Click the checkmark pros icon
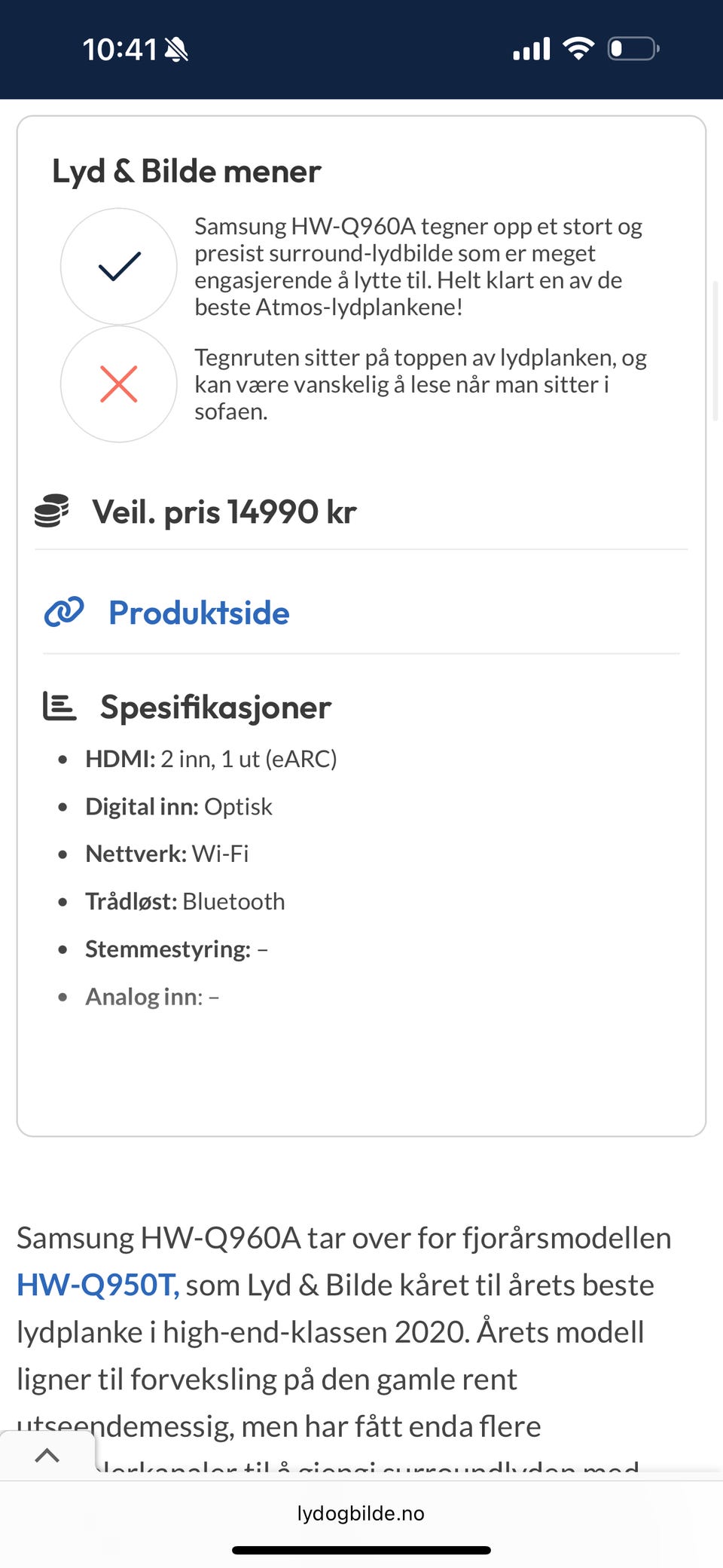Screen dimensions: 723x1568 [118, 267]
